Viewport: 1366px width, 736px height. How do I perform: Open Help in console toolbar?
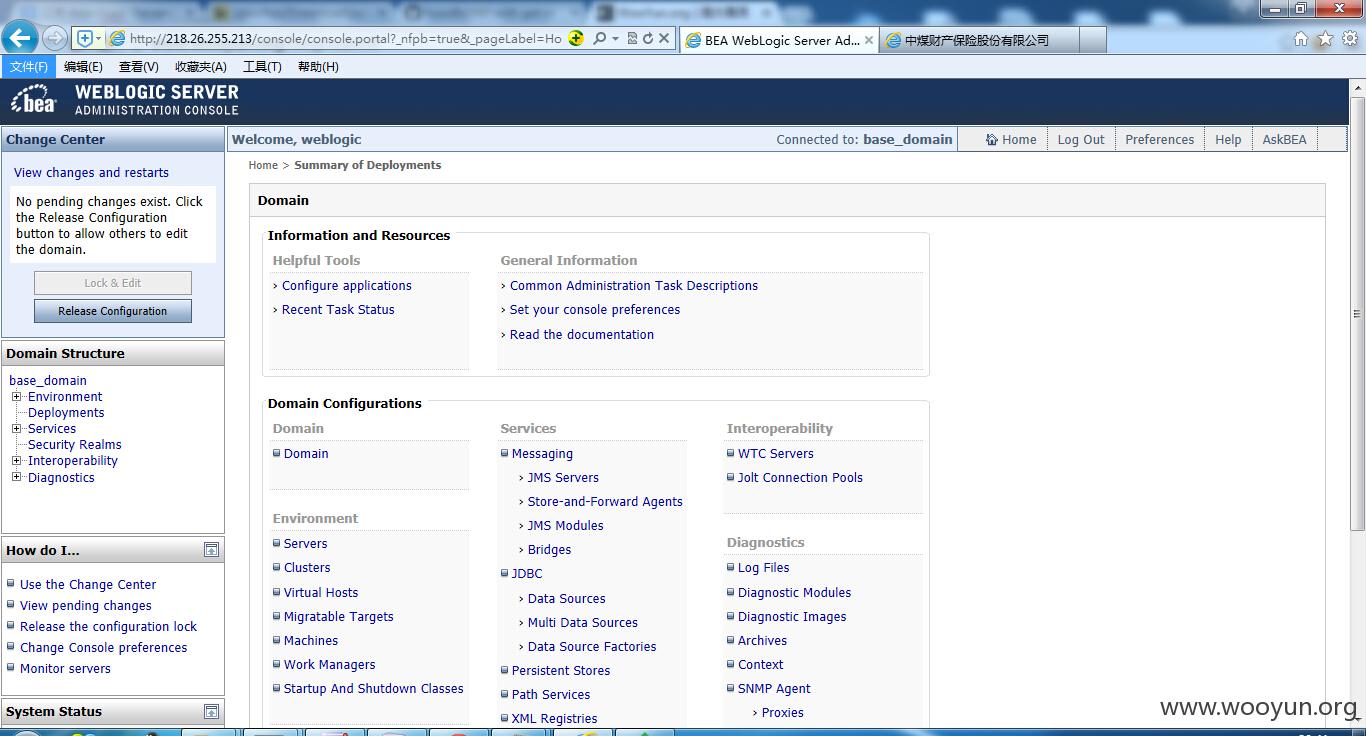1228,139
